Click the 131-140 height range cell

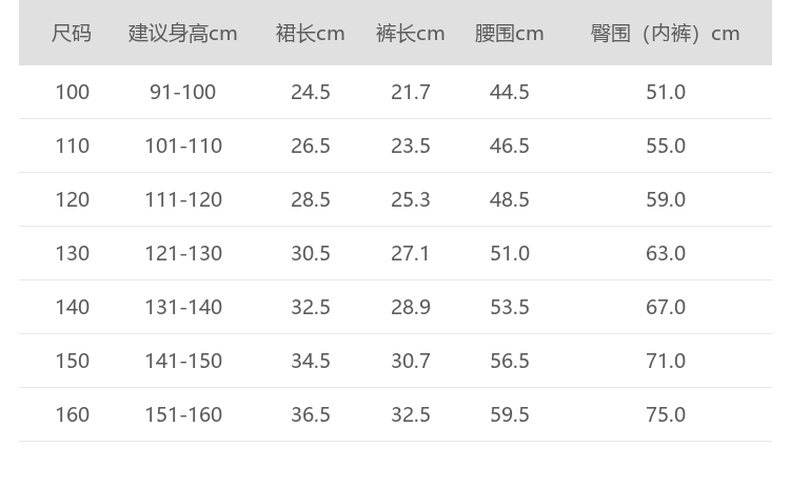(183, 307)
